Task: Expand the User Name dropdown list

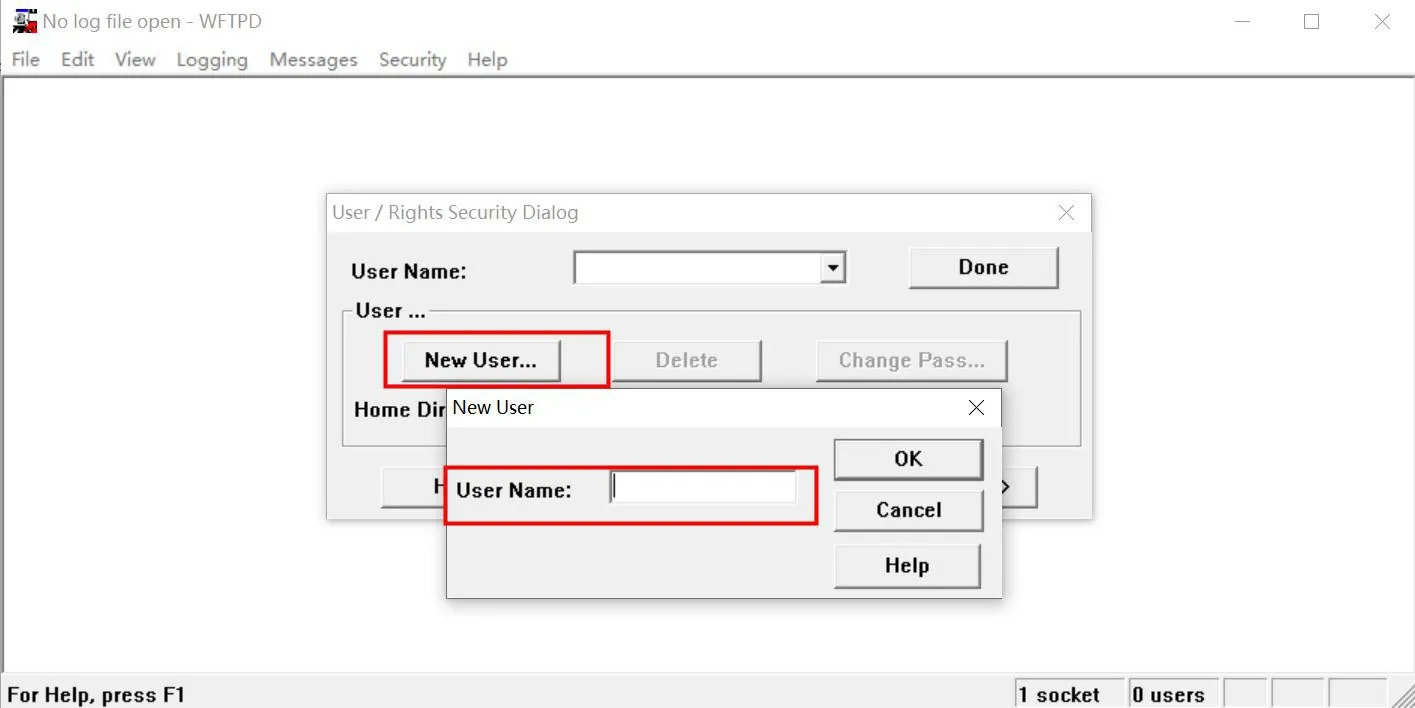Action: click(x=833, y=267)
